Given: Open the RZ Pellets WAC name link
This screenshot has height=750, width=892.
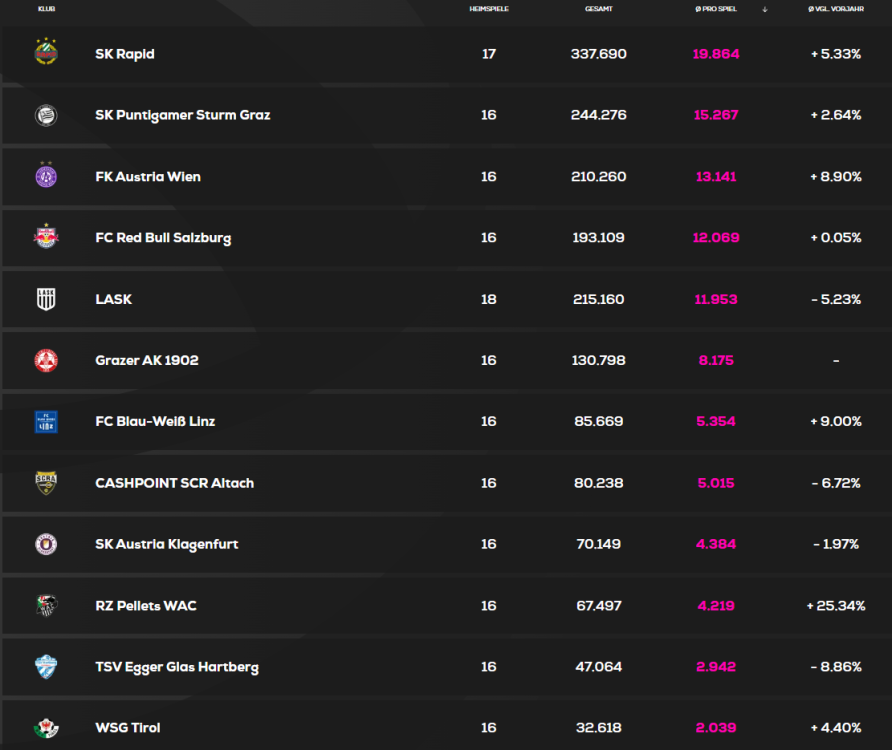Looking at the screenshot, I should [146, 606].
